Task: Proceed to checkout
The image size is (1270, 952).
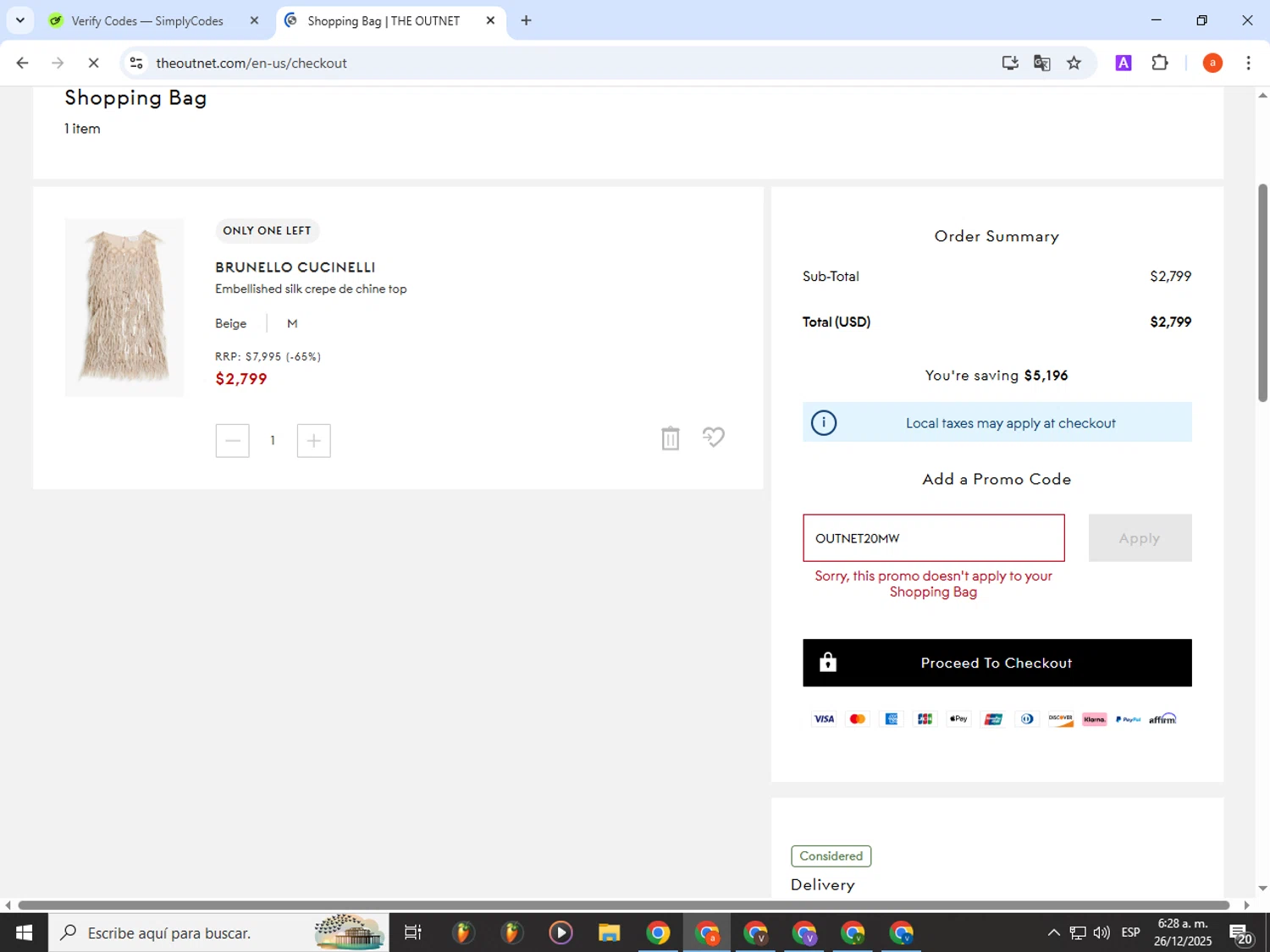Action: point(997,663)
